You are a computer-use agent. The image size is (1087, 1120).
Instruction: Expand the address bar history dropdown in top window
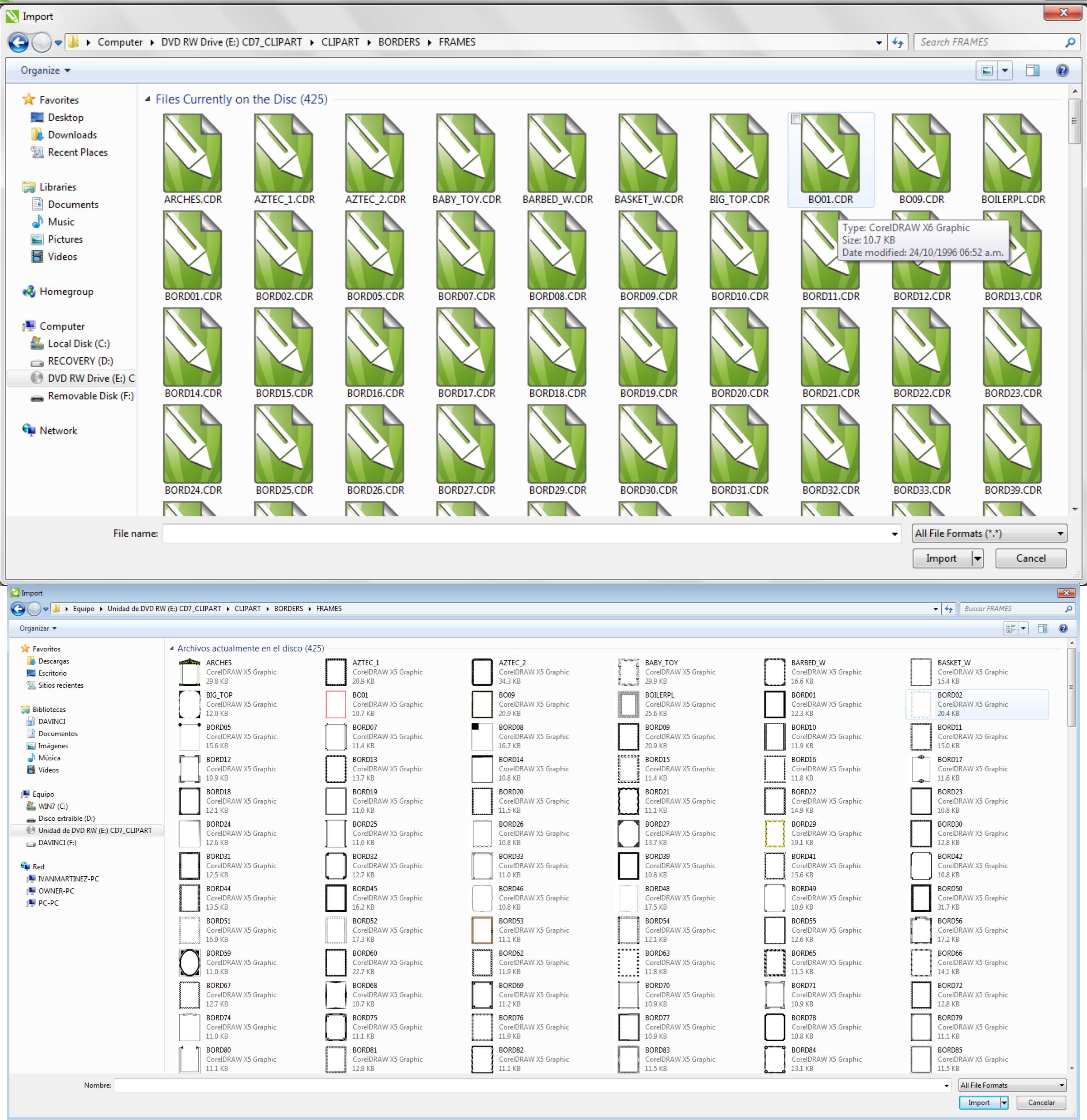878,42
